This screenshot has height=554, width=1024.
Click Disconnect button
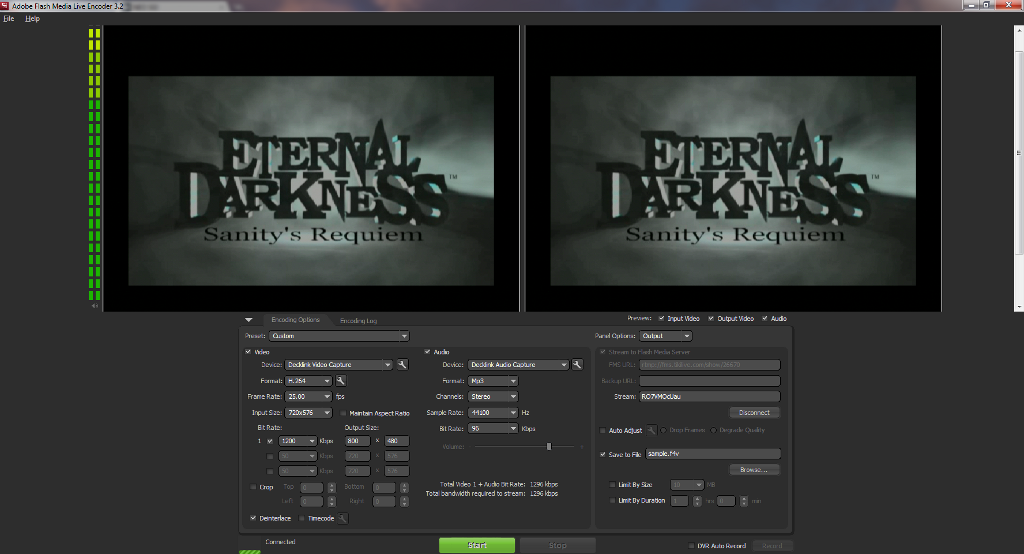(754, 412)
